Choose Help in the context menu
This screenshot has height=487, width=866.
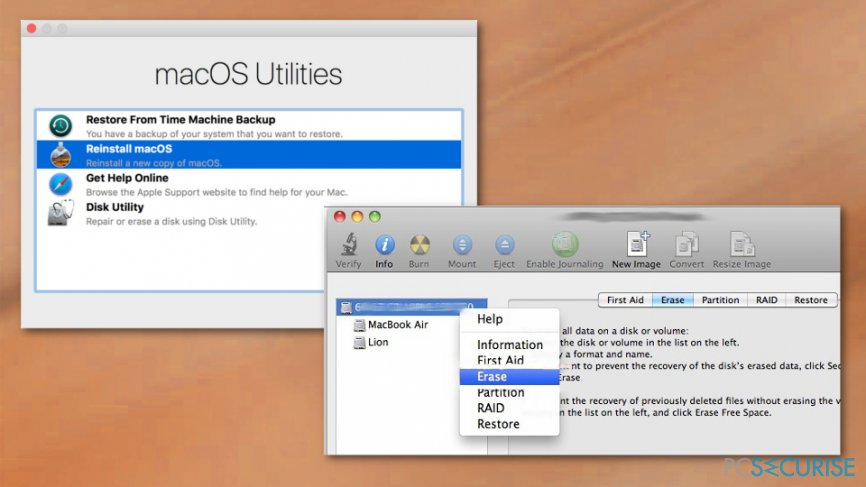tap(509, 319)
